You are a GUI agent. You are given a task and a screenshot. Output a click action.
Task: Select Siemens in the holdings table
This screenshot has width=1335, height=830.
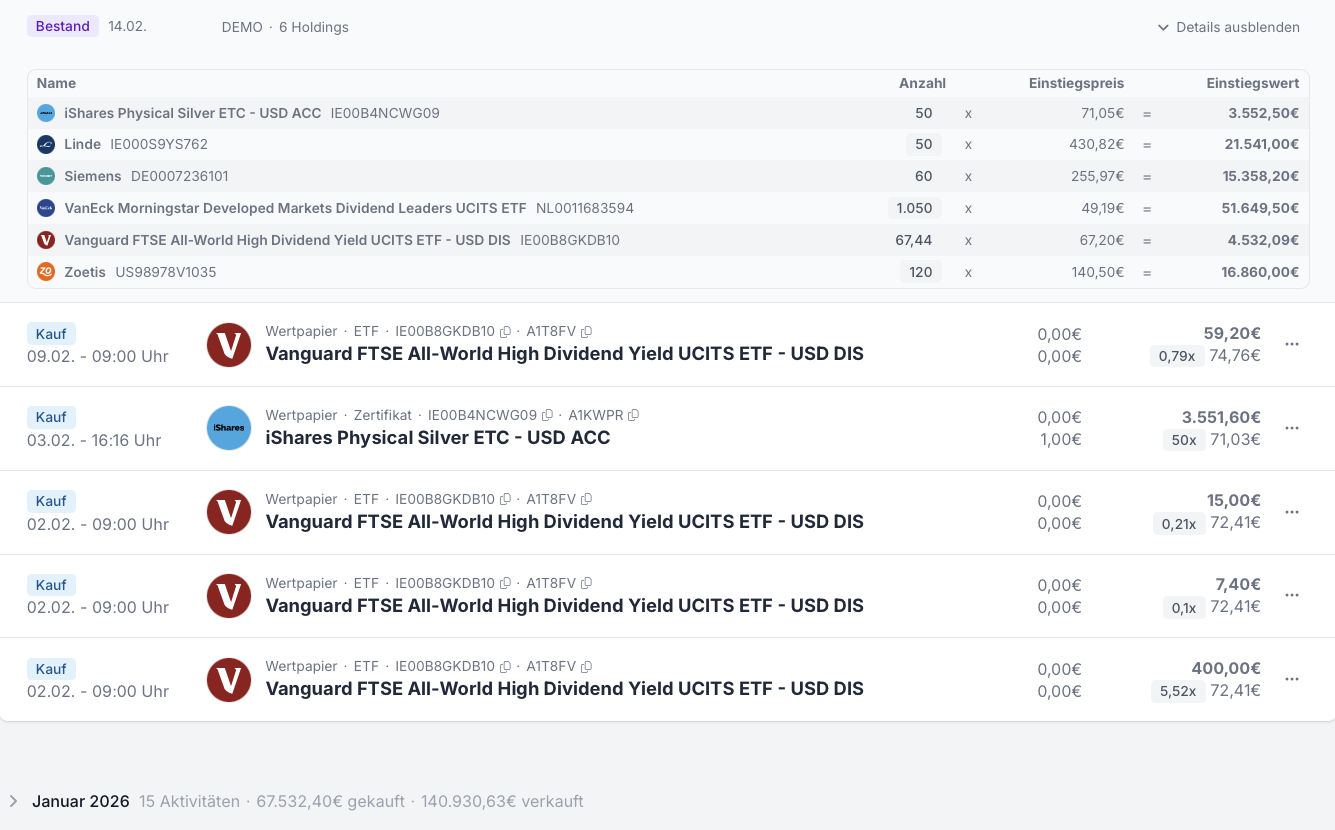tap(93, 176)
